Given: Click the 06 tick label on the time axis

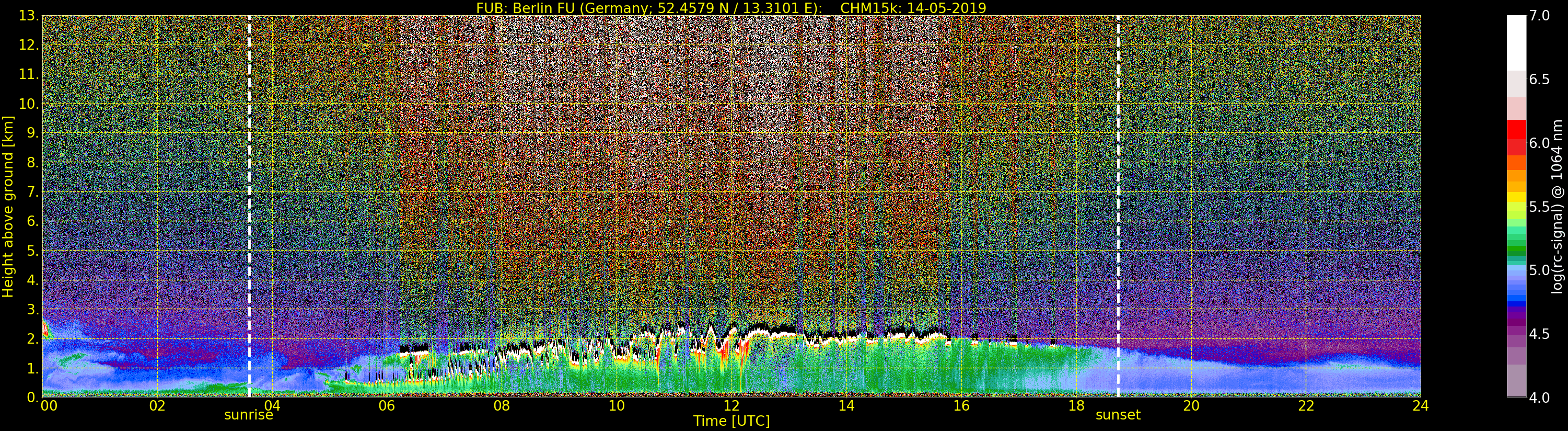Looking at the screenshot, I should pyautogui.click(x=387, y=406).
